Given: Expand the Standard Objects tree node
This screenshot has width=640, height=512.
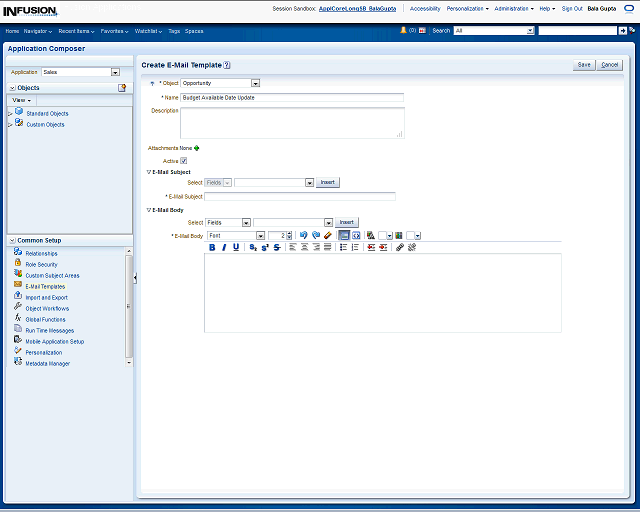Looking at the screenshot, I should [x=10, y=114].
